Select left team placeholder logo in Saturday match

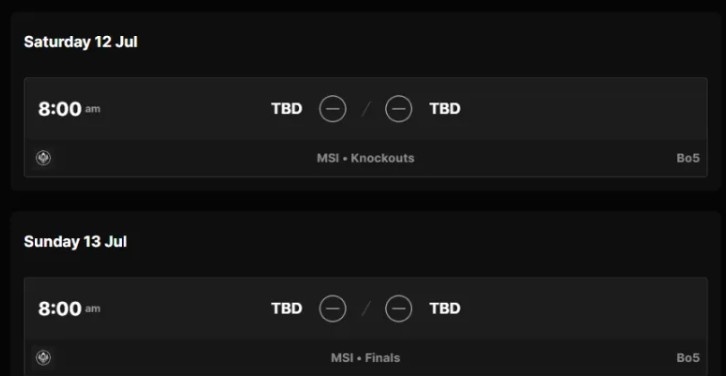click(x=332, y=109)
